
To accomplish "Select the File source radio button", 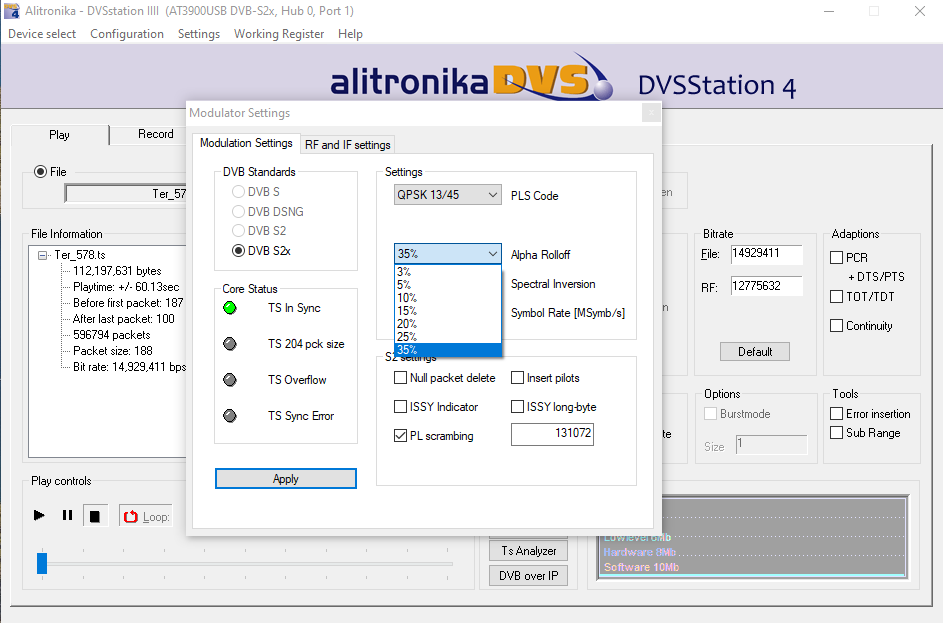I will [40, 172].
